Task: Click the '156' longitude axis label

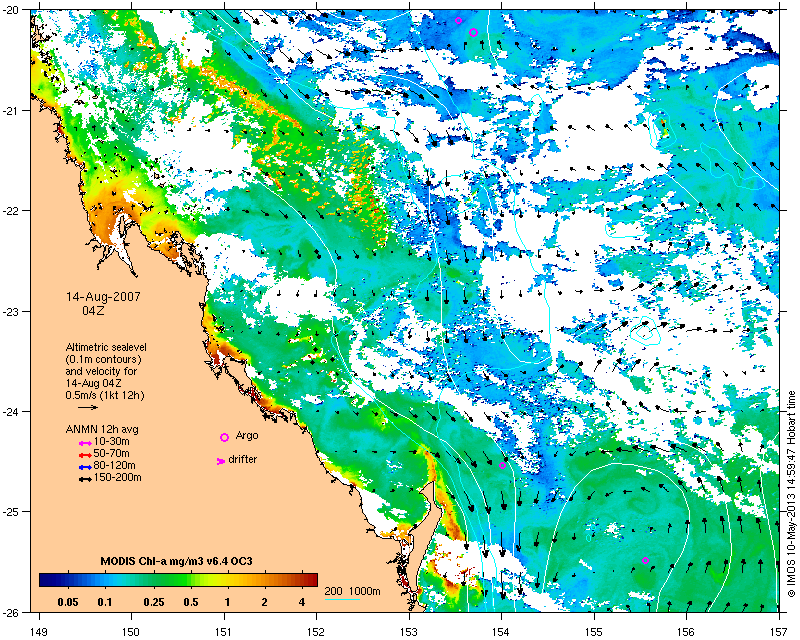Action: click(x=686, y=631)
